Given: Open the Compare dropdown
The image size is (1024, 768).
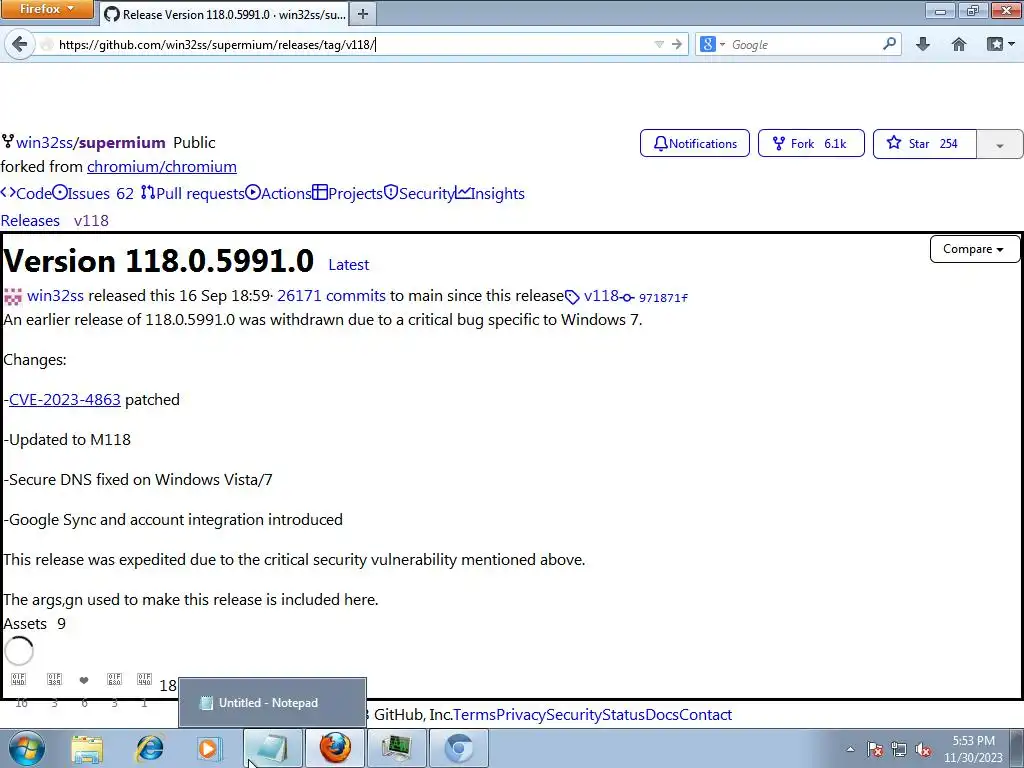Looking at the screenshot, I should [x=974, y=249].
